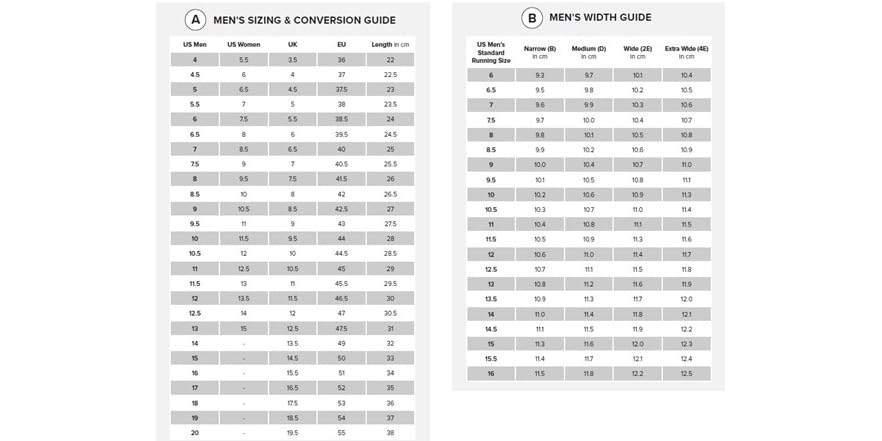Click the US Men's Standard Running Size header

(491, 52)
